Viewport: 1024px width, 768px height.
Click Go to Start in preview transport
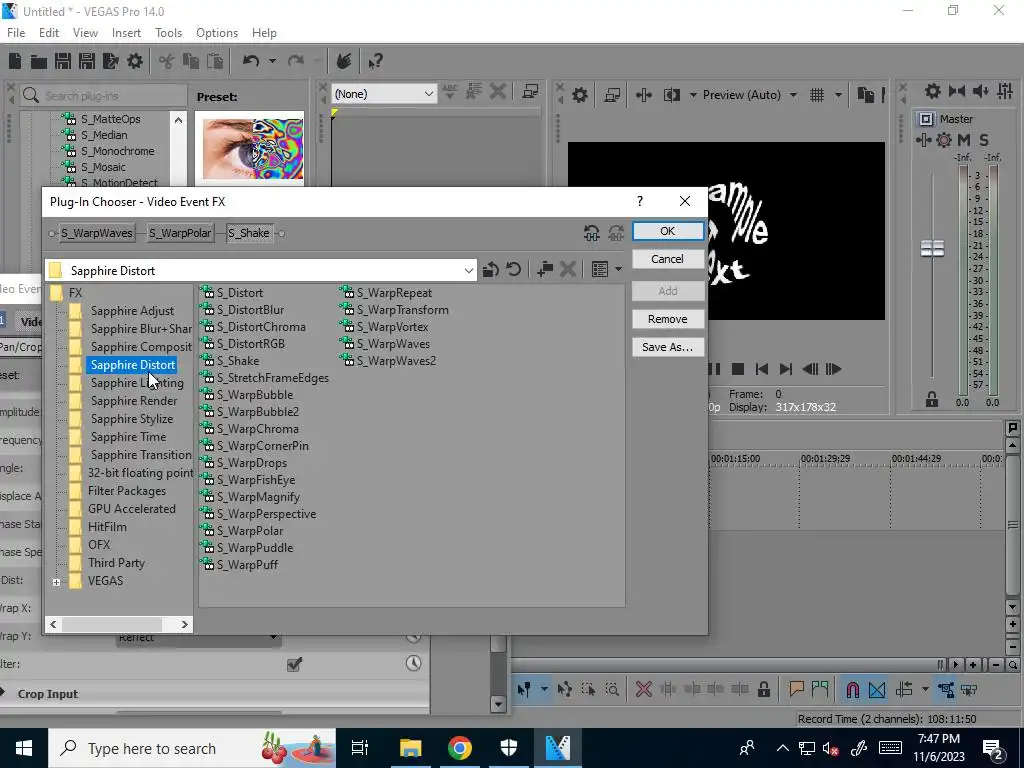[x=761, y=369]
